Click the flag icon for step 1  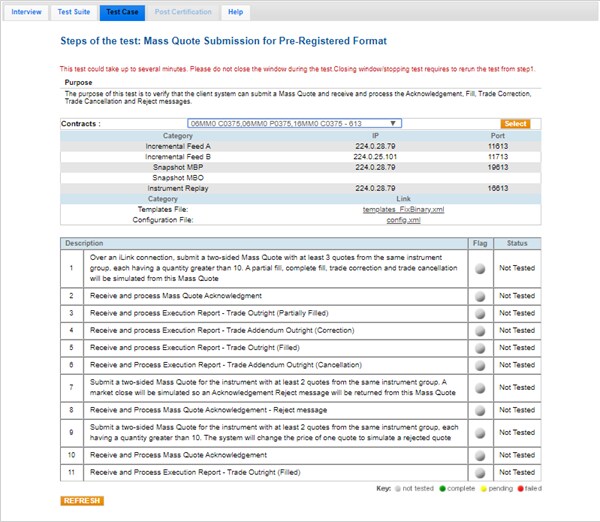[x=481, y=268]
